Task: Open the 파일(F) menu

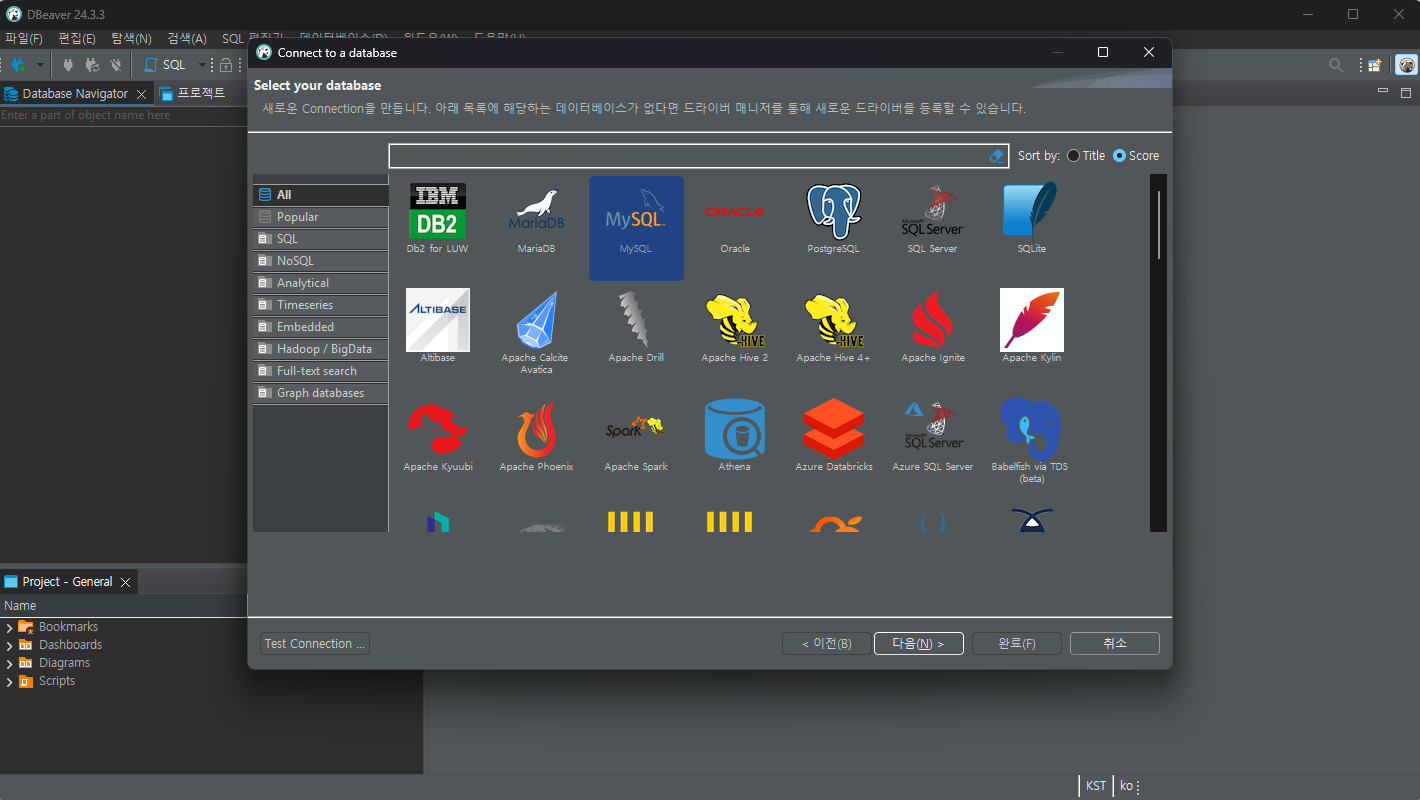Action: tap(24, 38)
